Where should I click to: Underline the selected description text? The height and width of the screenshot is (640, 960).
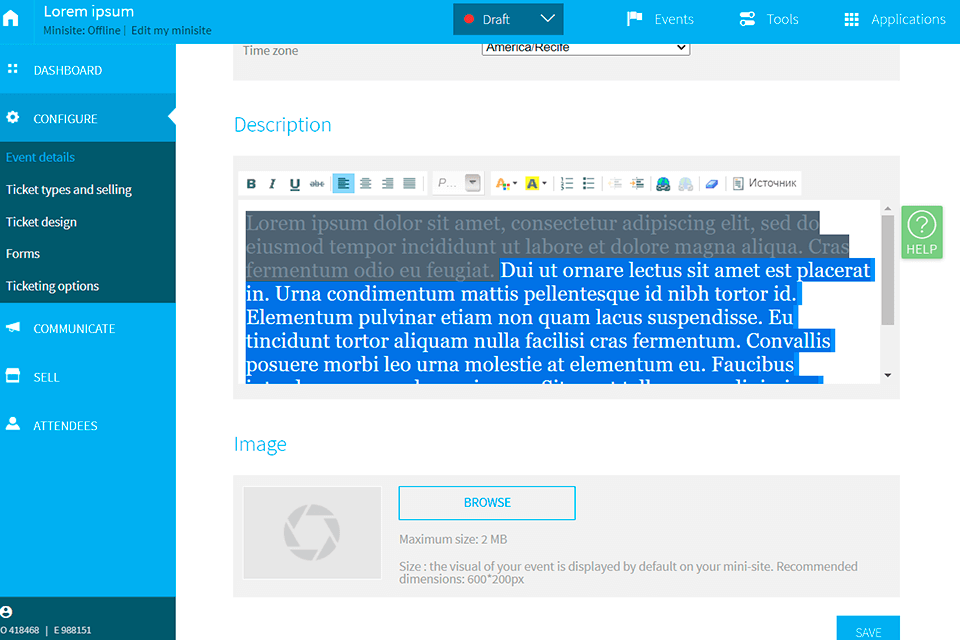click(294, 183)
